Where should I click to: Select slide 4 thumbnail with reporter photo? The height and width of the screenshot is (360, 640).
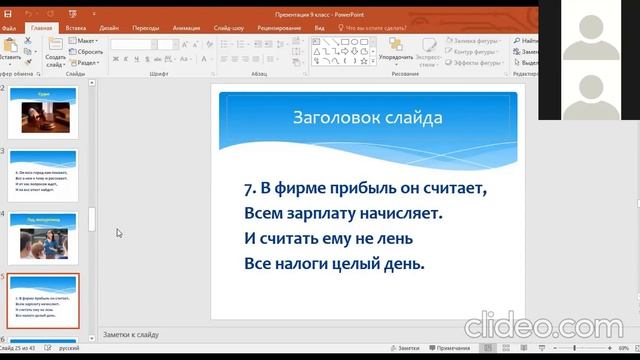(x=43, y=238)
